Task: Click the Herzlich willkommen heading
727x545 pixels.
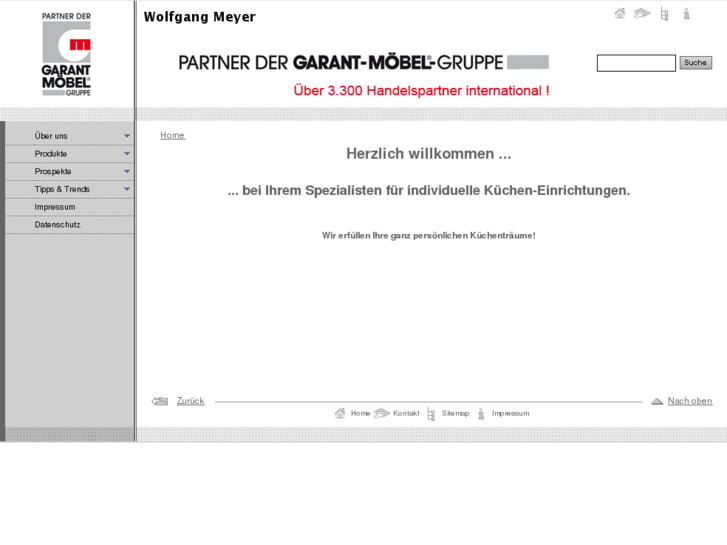Action: click(429, 154)
